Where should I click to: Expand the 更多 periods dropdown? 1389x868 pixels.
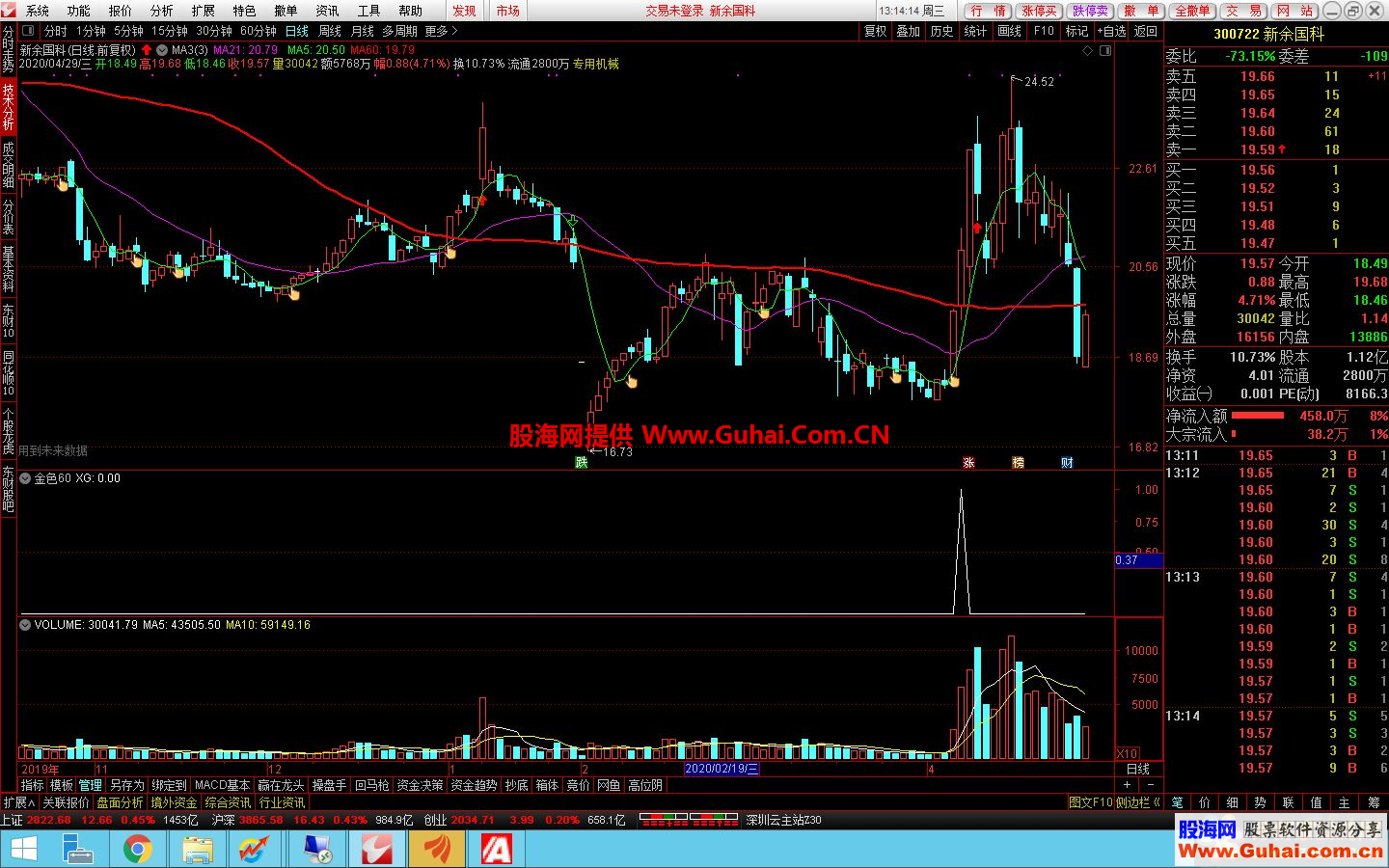click(442, 31)
